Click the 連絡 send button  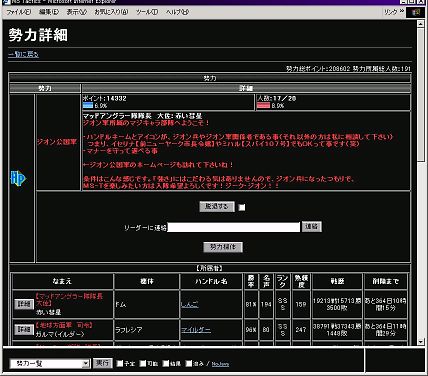coord(311,227)
